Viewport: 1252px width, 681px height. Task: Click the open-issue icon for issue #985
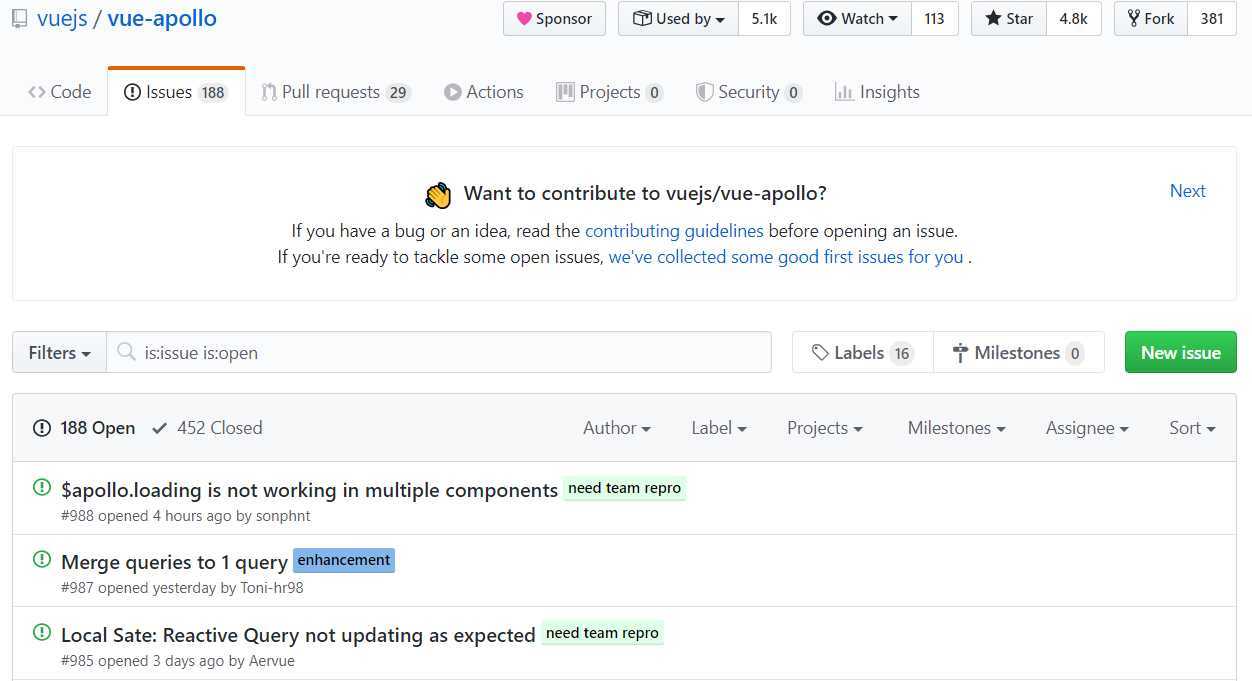tap(42, 632)
